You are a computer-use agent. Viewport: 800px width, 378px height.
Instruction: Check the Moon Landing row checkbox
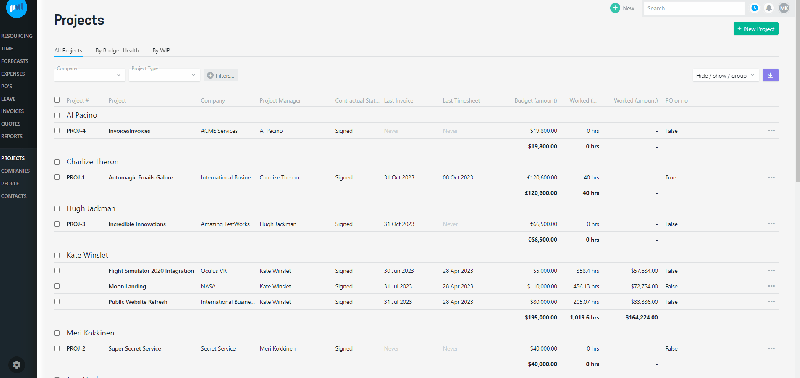coord(57,286)
